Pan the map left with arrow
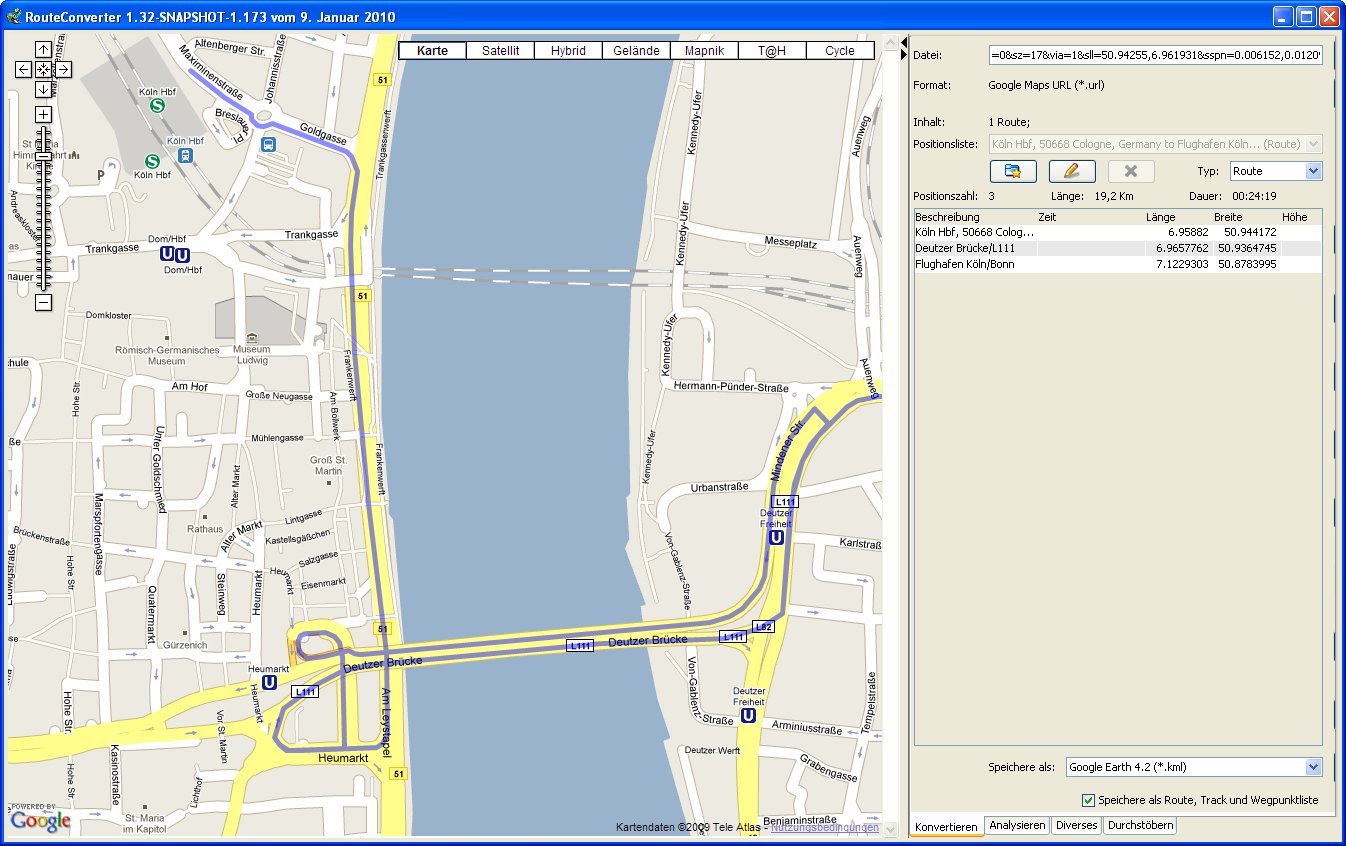This screenshot has height=846, width=1346. click(x=24, y=69)
